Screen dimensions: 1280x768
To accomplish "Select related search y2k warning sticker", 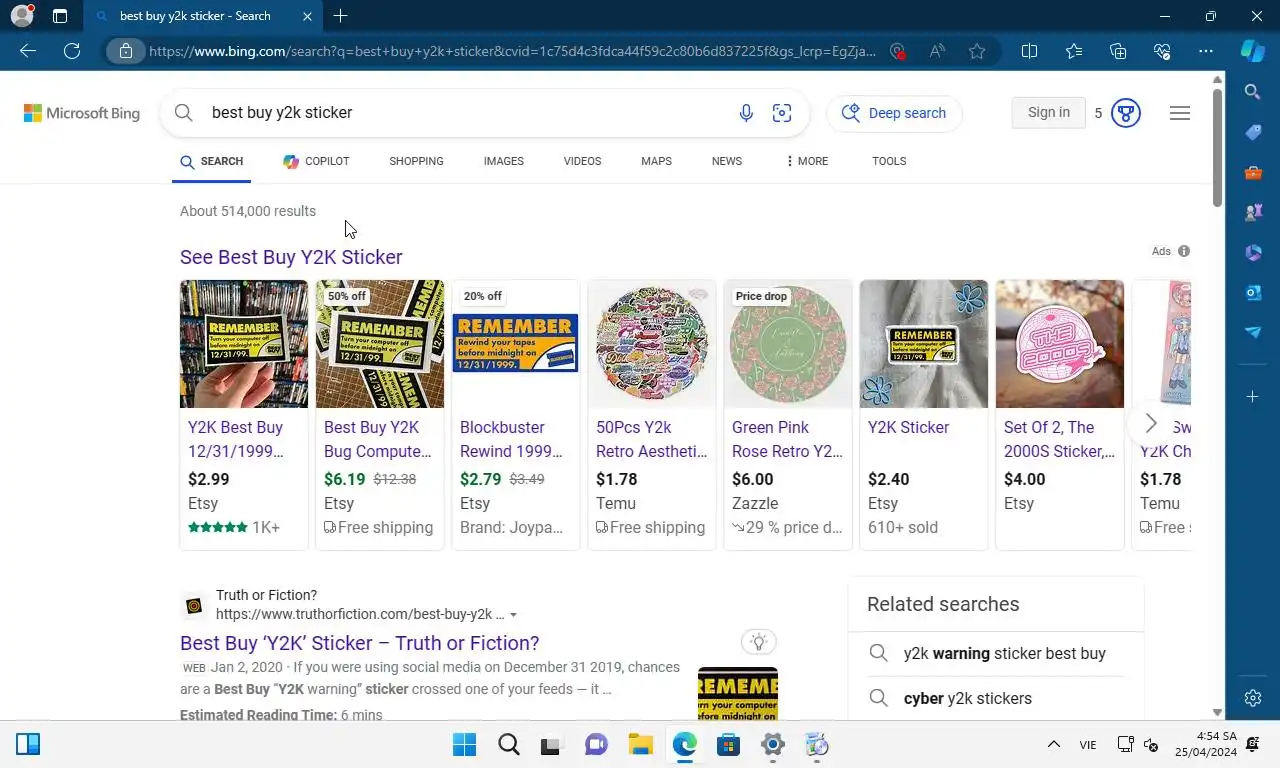I will (1004, 653).
